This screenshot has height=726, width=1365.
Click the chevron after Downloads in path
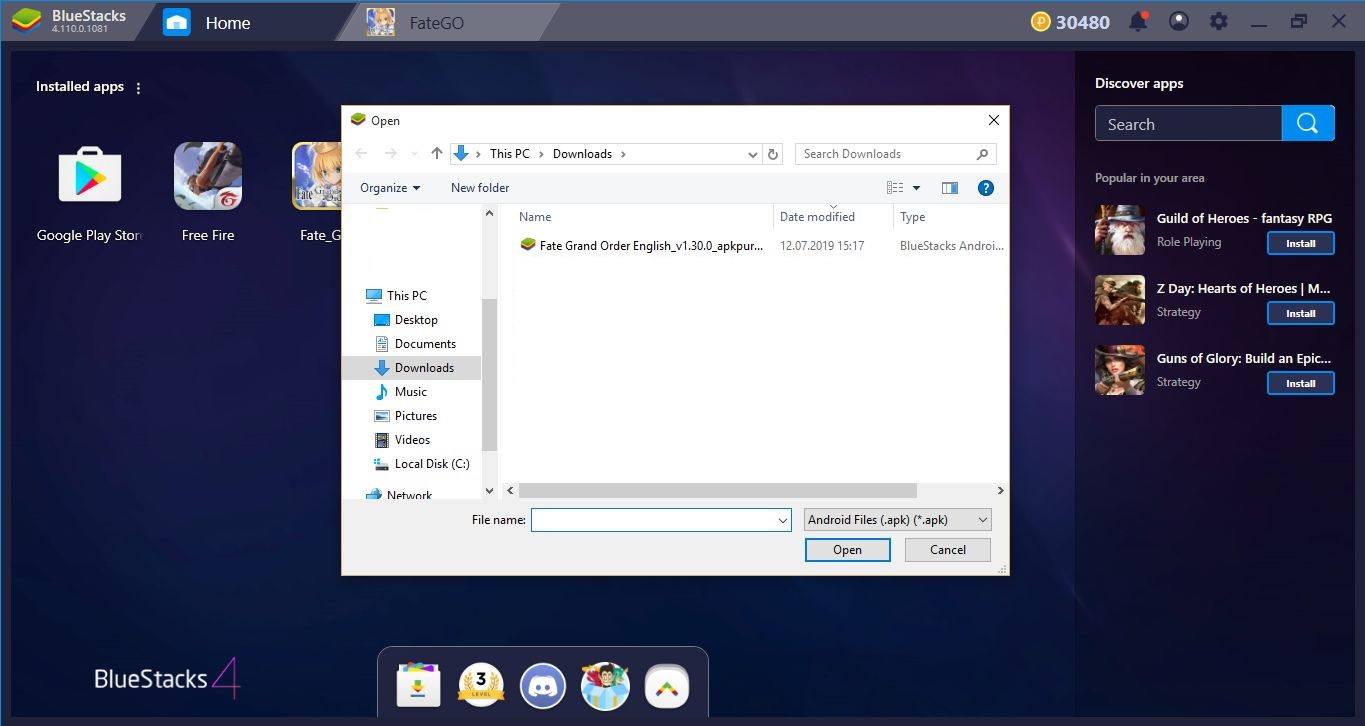(x=623, y=154)
